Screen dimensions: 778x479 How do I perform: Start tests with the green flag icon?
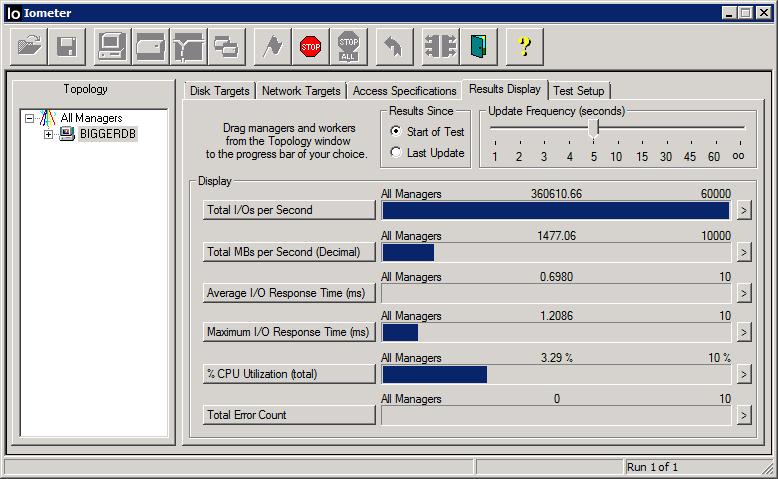[x=272, y=47]
